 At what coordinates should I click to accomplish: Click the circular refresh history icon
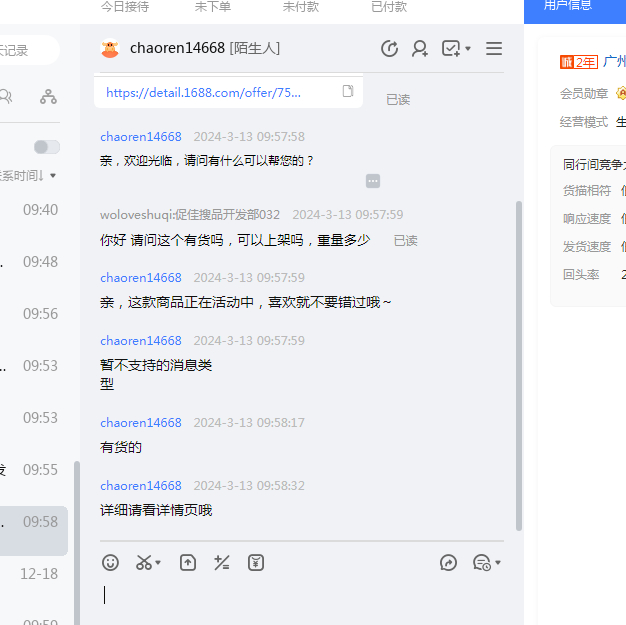(390, 49)
